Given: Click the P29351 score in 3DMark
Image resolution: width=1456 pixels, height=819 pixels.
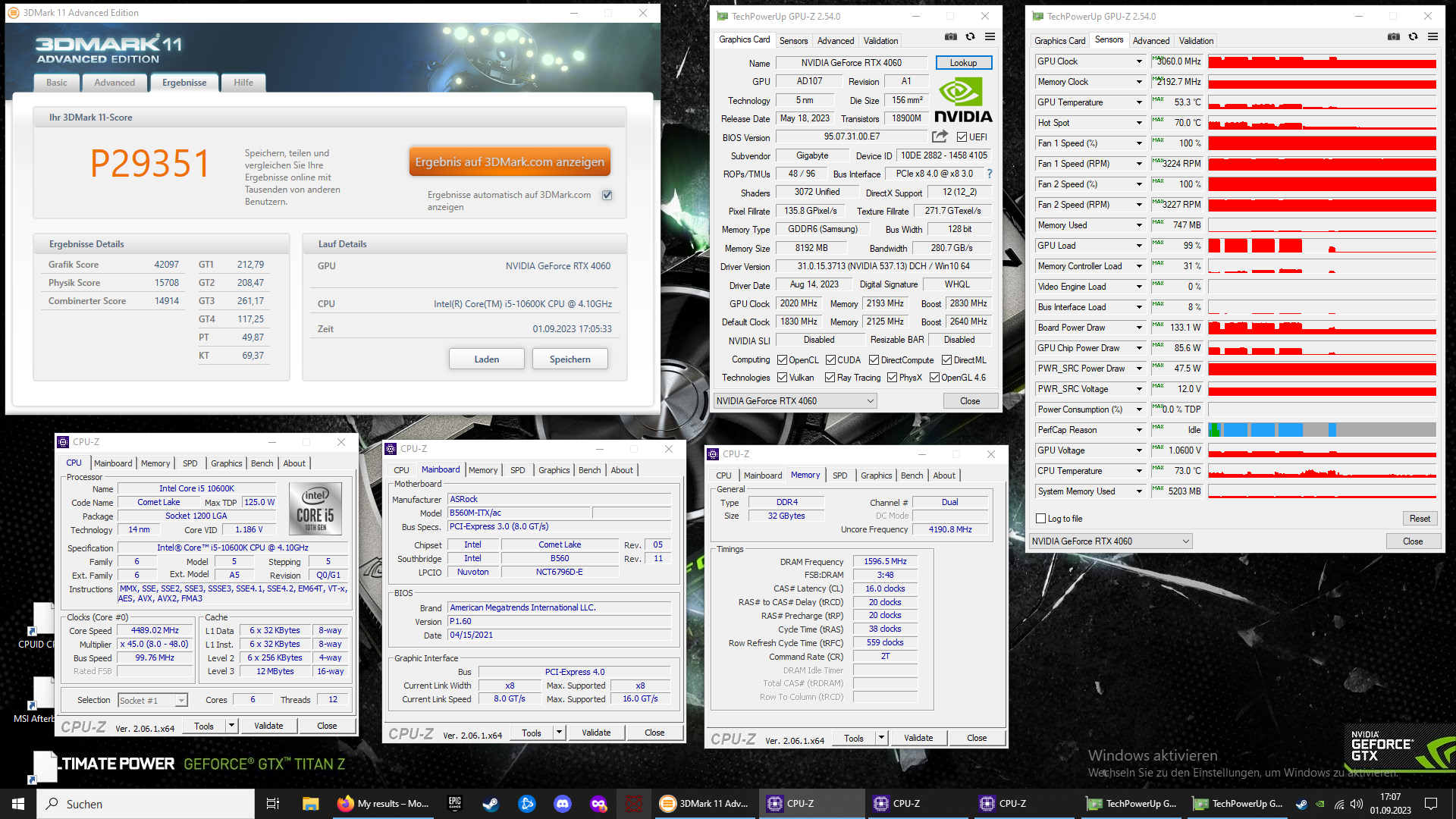Looking at the screenshot, I should 149,164.
